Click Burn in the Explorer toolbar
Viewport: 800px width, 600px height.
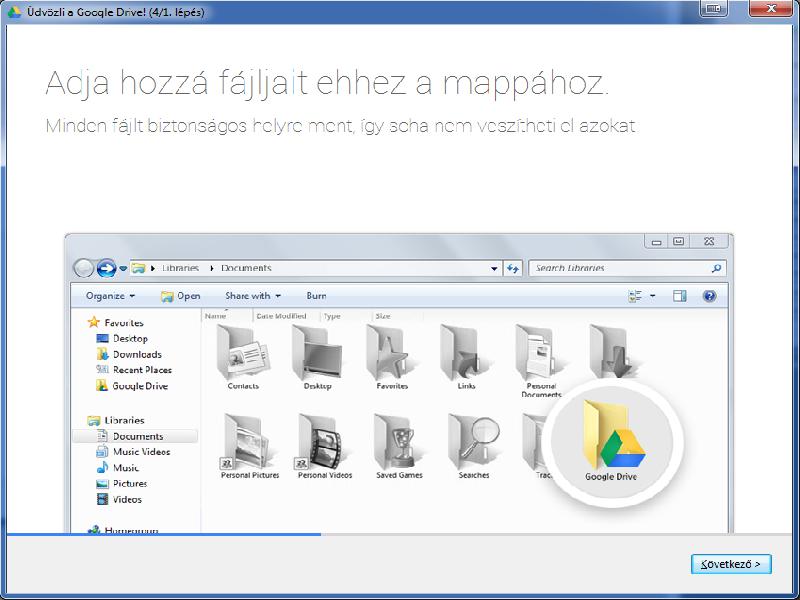tap(316, 296)
